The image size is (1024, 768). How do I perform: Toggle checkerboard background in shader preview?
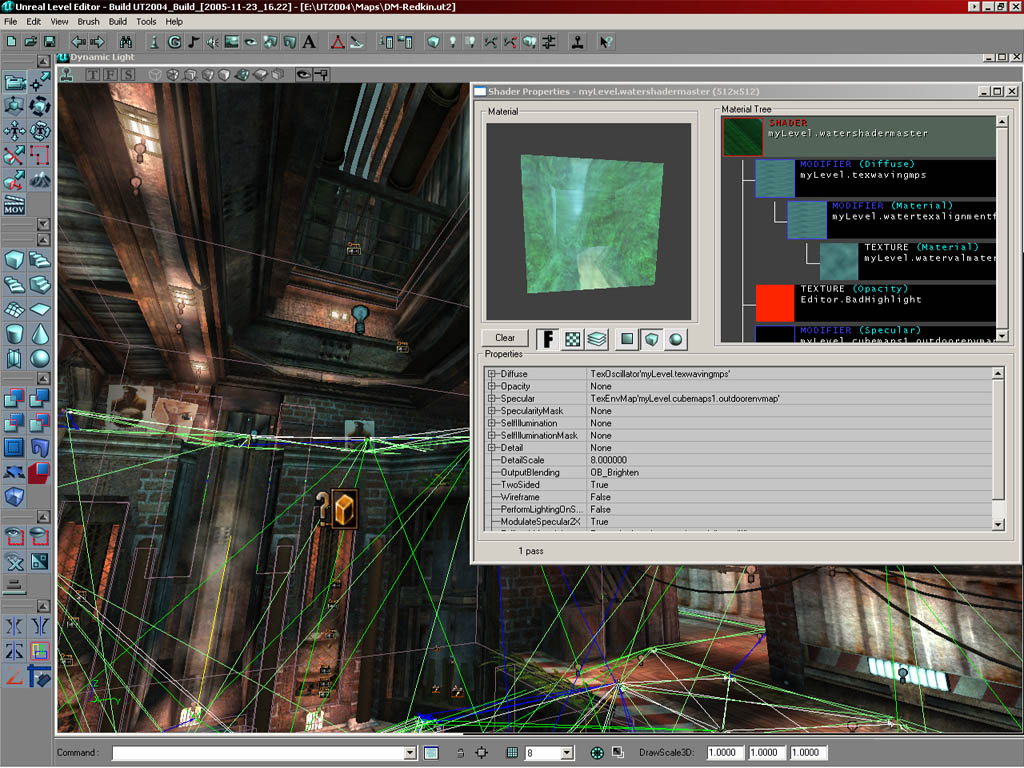pyautogui.click(x=572, y=339)
